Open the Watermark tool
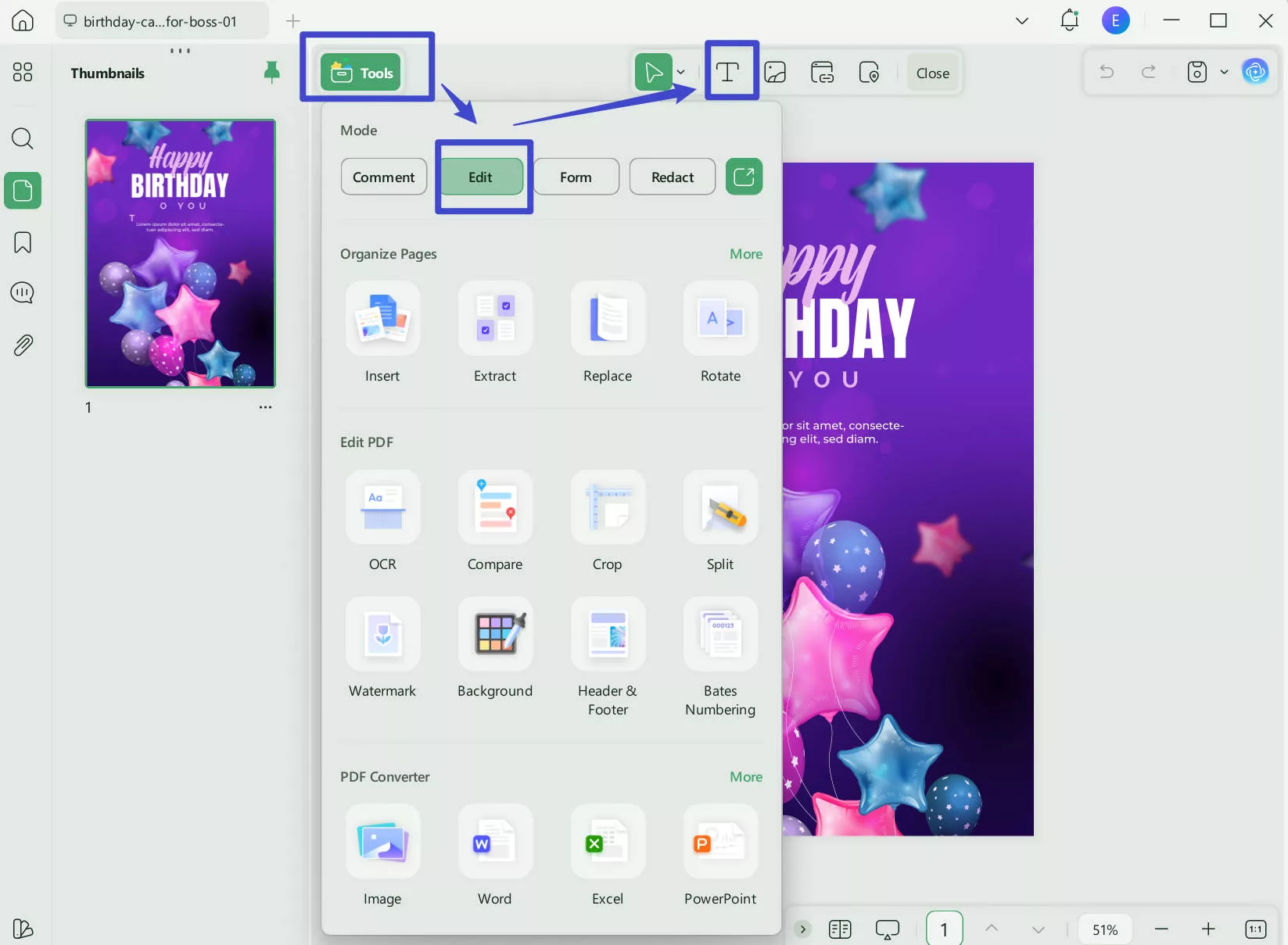The width and height of the screenshot is (1288, 945). coord(382,635)
